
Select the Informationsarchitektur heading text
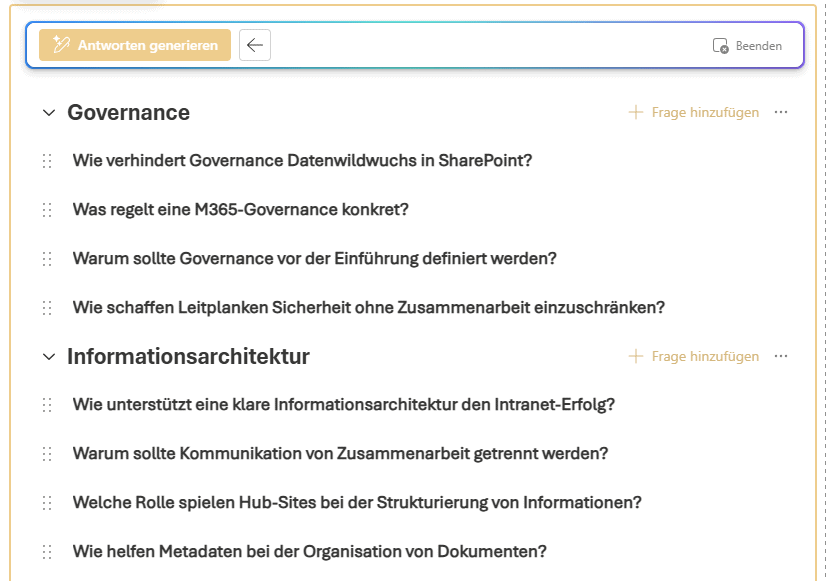point(188,357)
